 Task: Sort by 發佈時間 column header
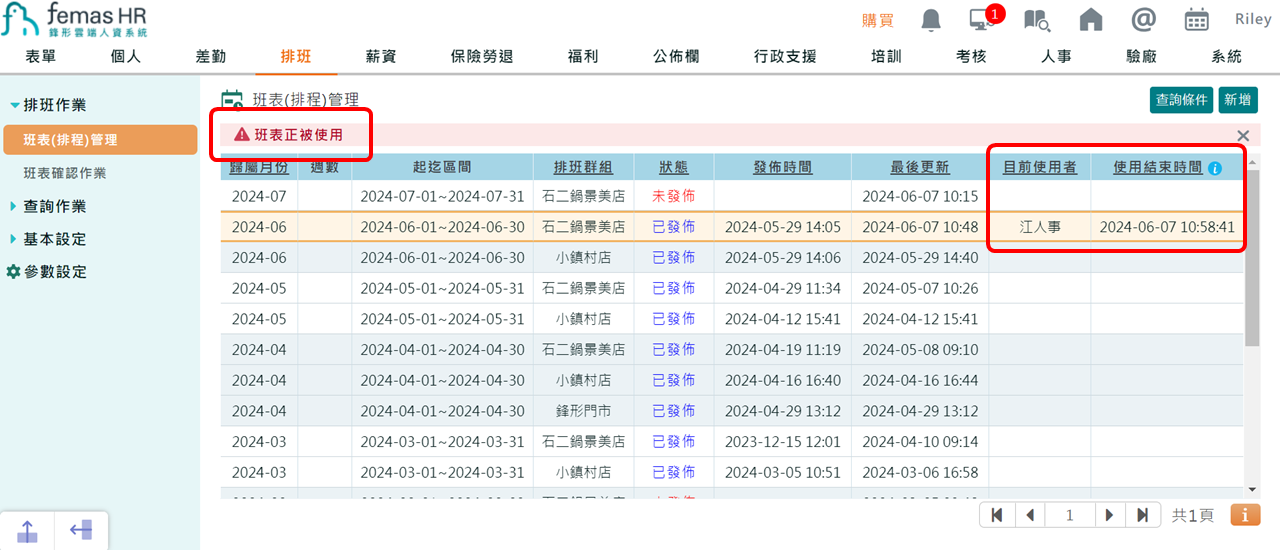tap(782, 168)
